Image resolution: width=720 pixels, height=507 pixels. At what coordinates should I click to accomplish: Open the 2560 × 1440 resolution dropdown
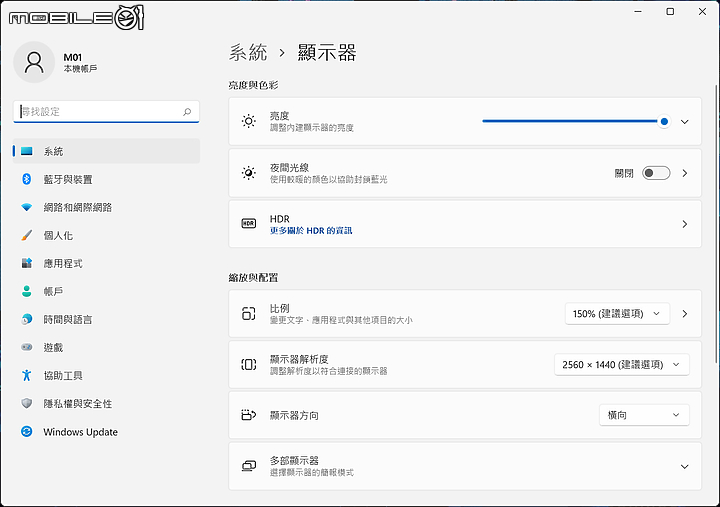pyautogui.click(x=622, y=365)
